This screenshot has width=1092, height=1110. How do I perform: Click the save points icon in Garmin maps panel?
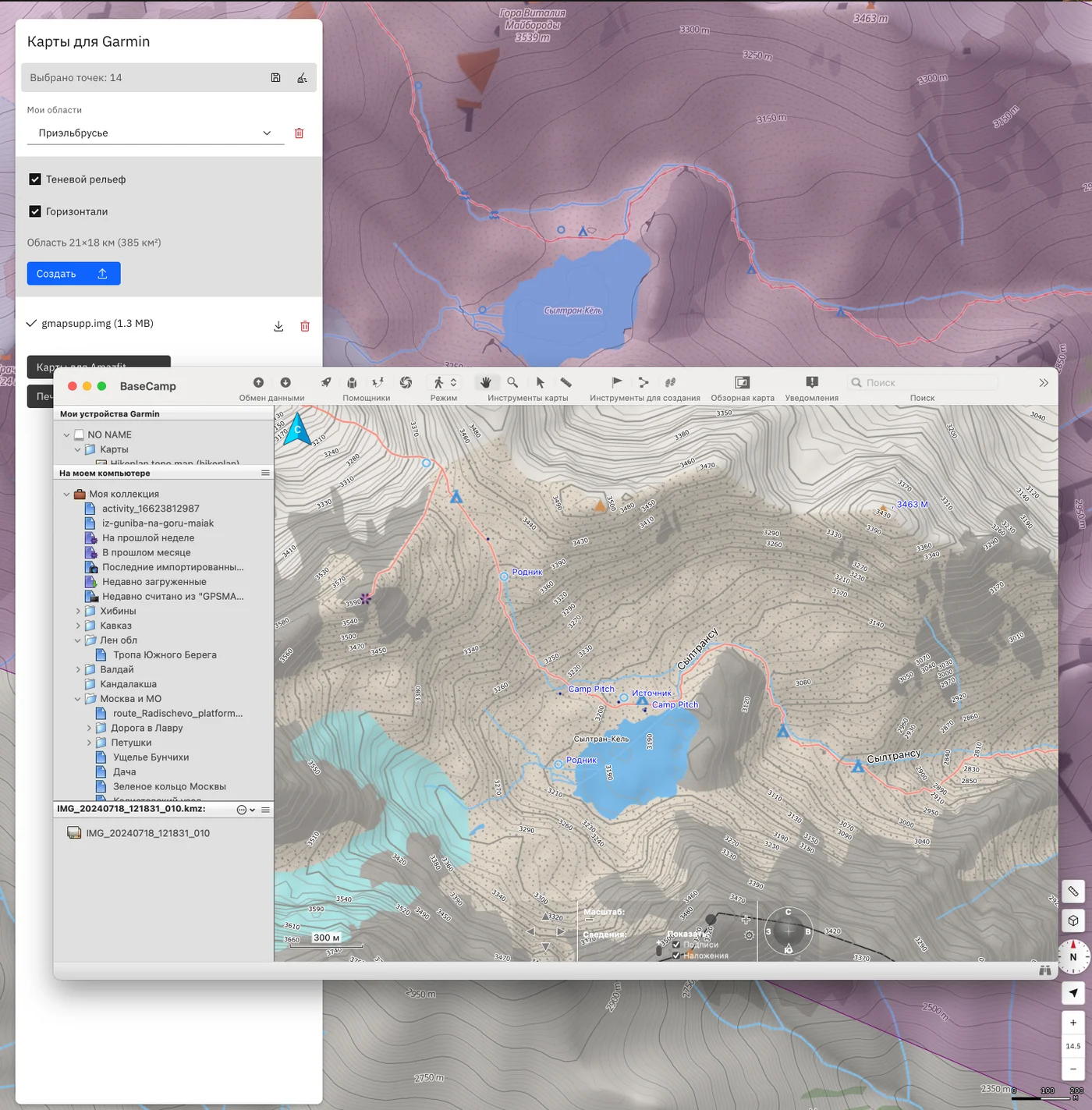275,78
